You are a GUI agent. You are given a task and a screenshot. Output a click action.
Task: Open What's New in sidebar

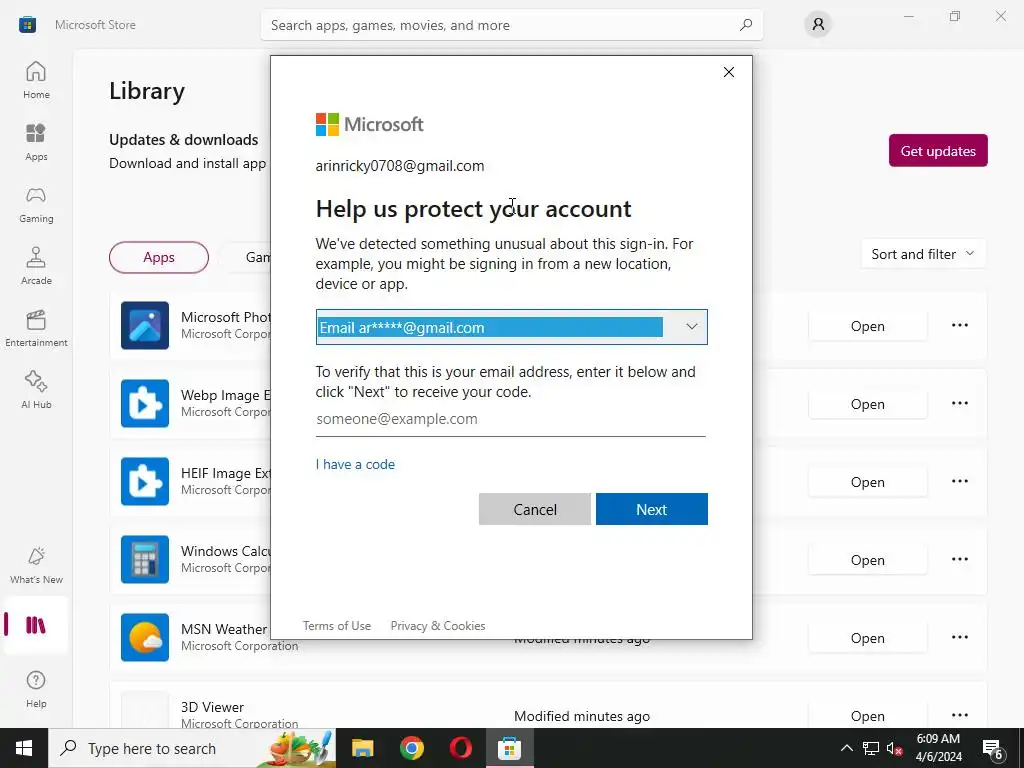pos(36,565)
